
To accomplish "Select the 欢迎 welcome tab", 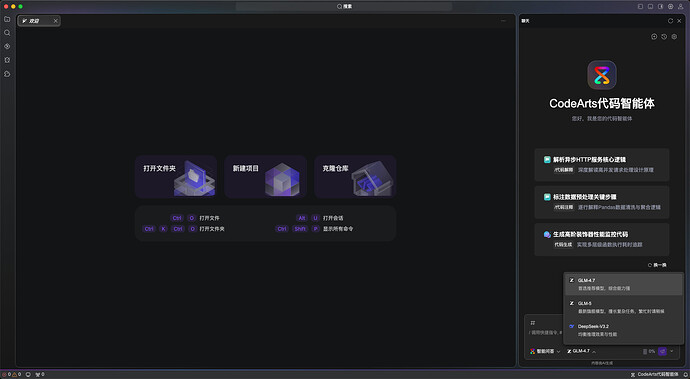I will point(39,21).
